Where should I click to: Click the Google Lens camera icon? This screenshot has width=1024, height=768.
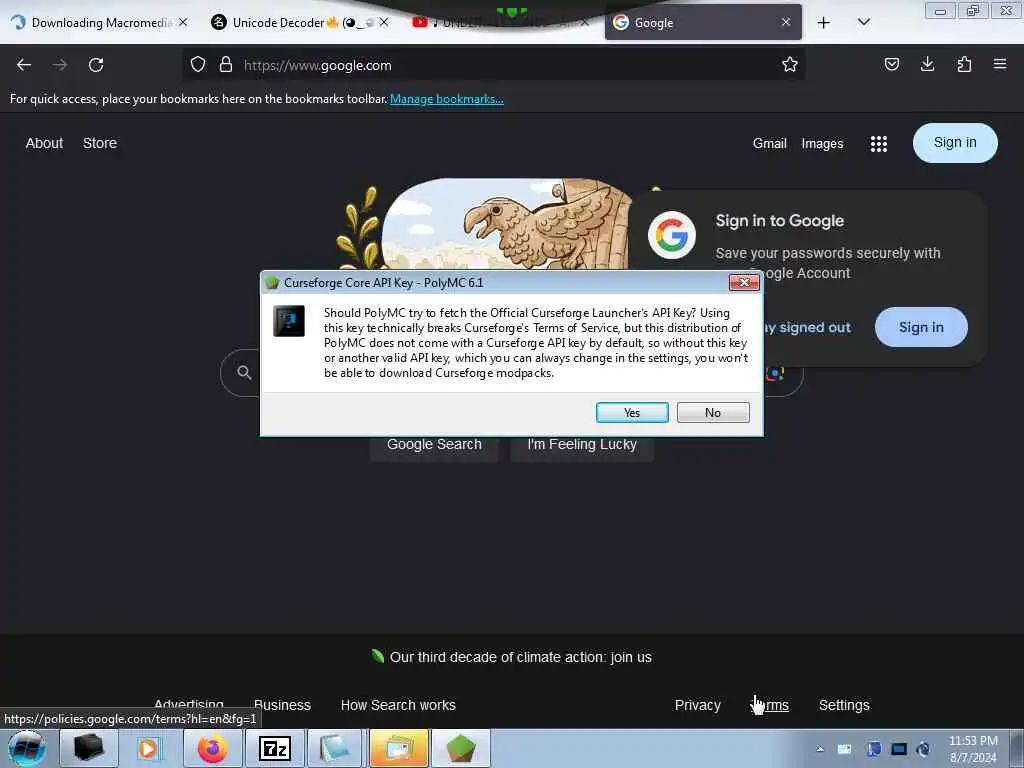775,374
